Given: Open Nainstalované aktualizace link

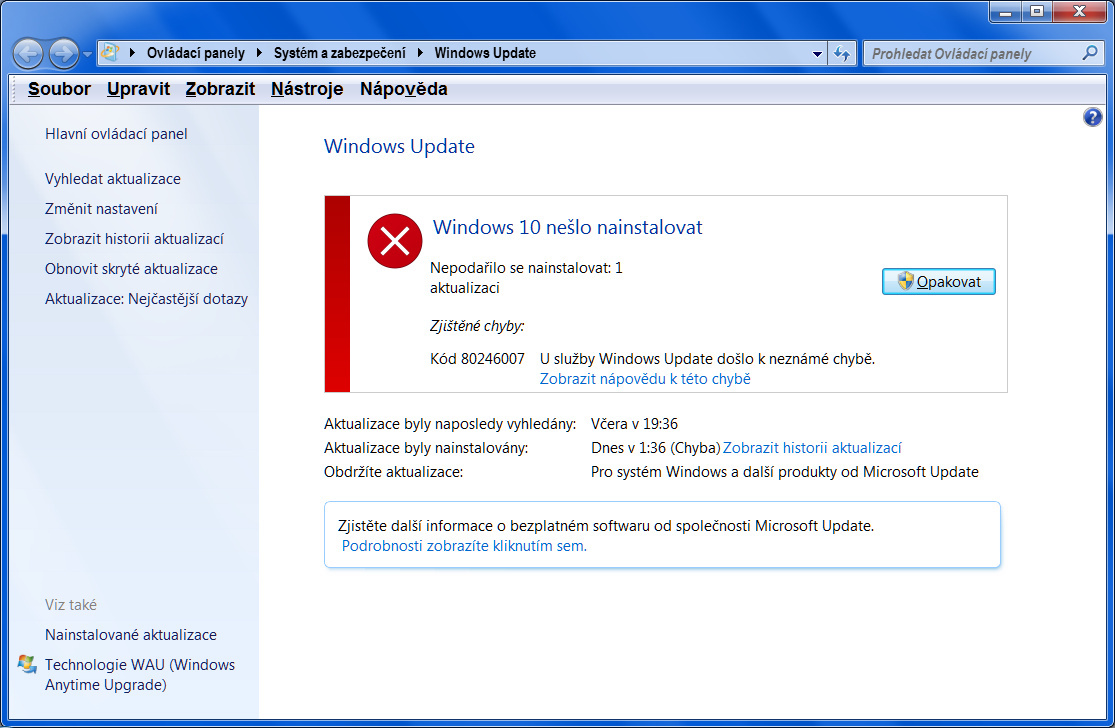Looking at the screenshot, I should 131,635.
